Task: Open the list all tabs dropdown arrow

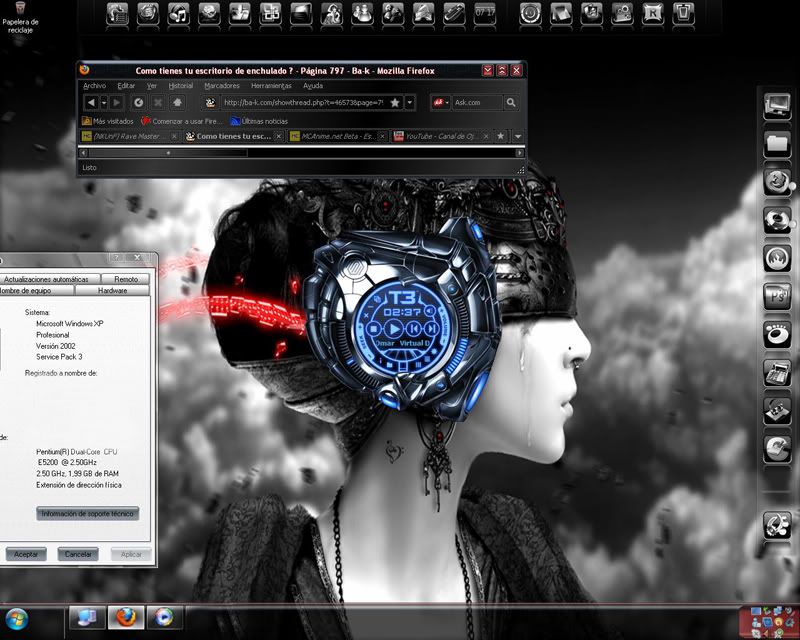Action: [x=518, y=136]
